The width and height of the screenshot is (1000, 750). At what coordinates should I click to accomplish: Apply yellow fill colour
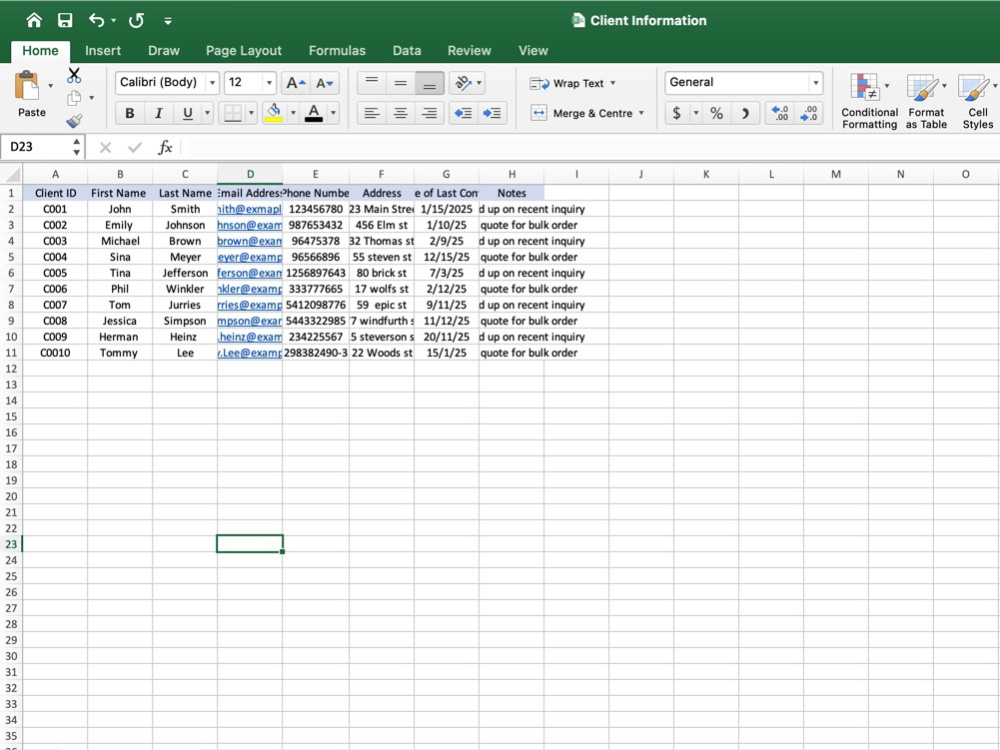pos(274,114)
